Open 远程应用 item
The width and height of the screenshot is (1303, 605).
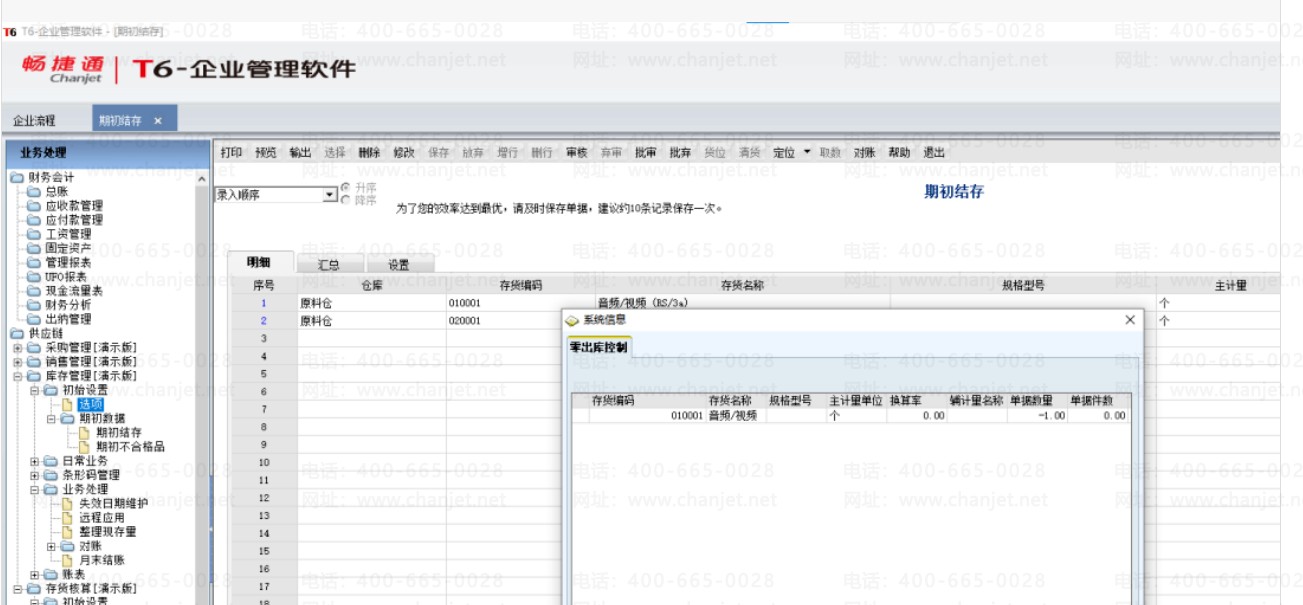102,518
